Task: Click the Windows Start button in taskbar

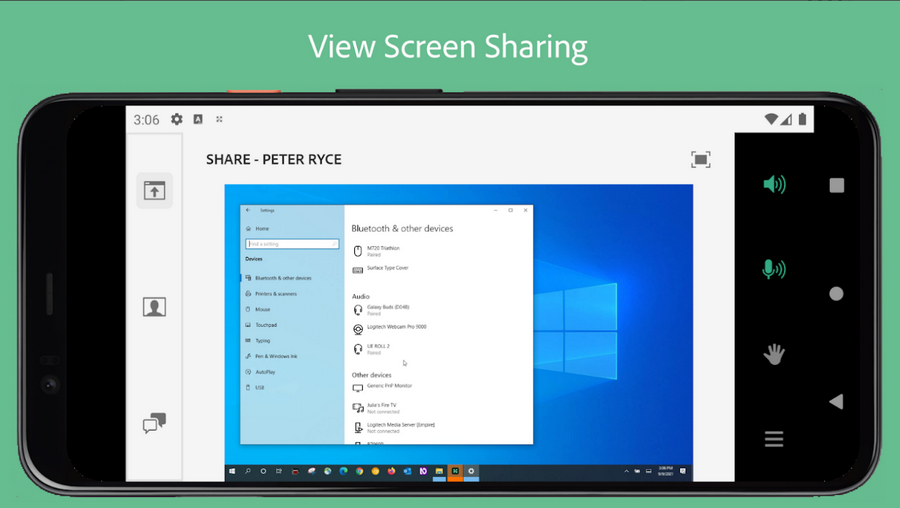Action: (232, 471)
